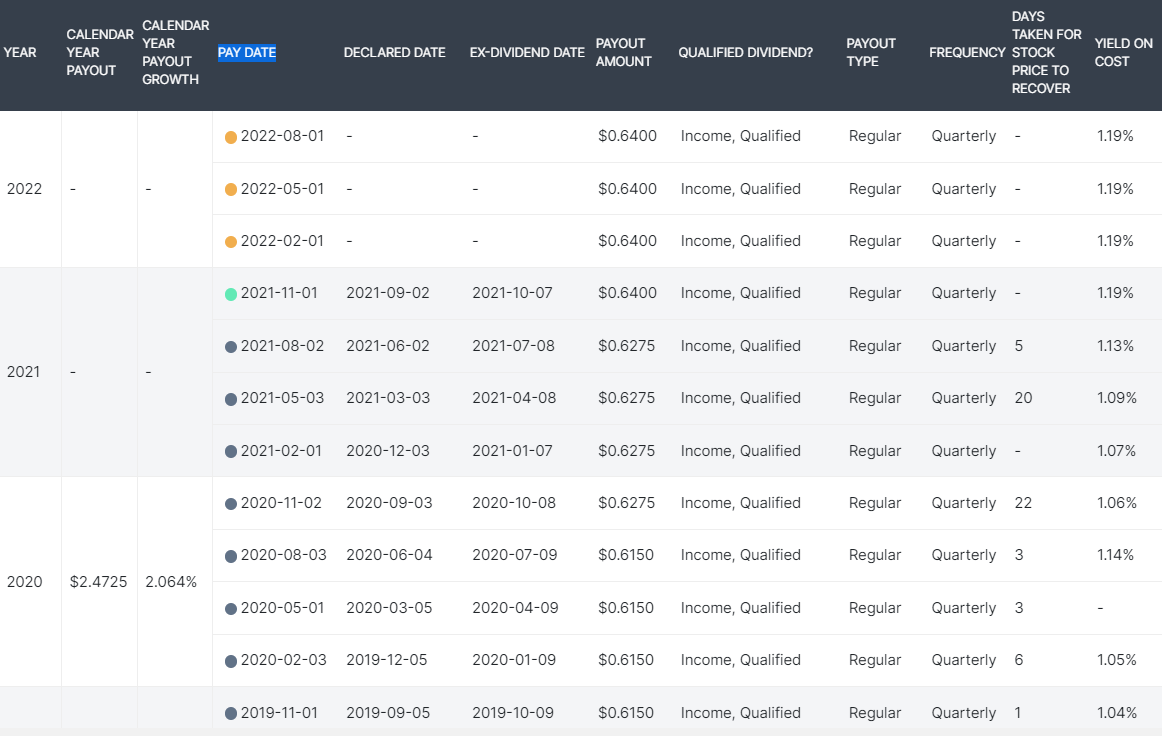This screenshot has width=1162, height=736.
Task: Click green status dot beside 2021-11-01
Action: point(230,294)
